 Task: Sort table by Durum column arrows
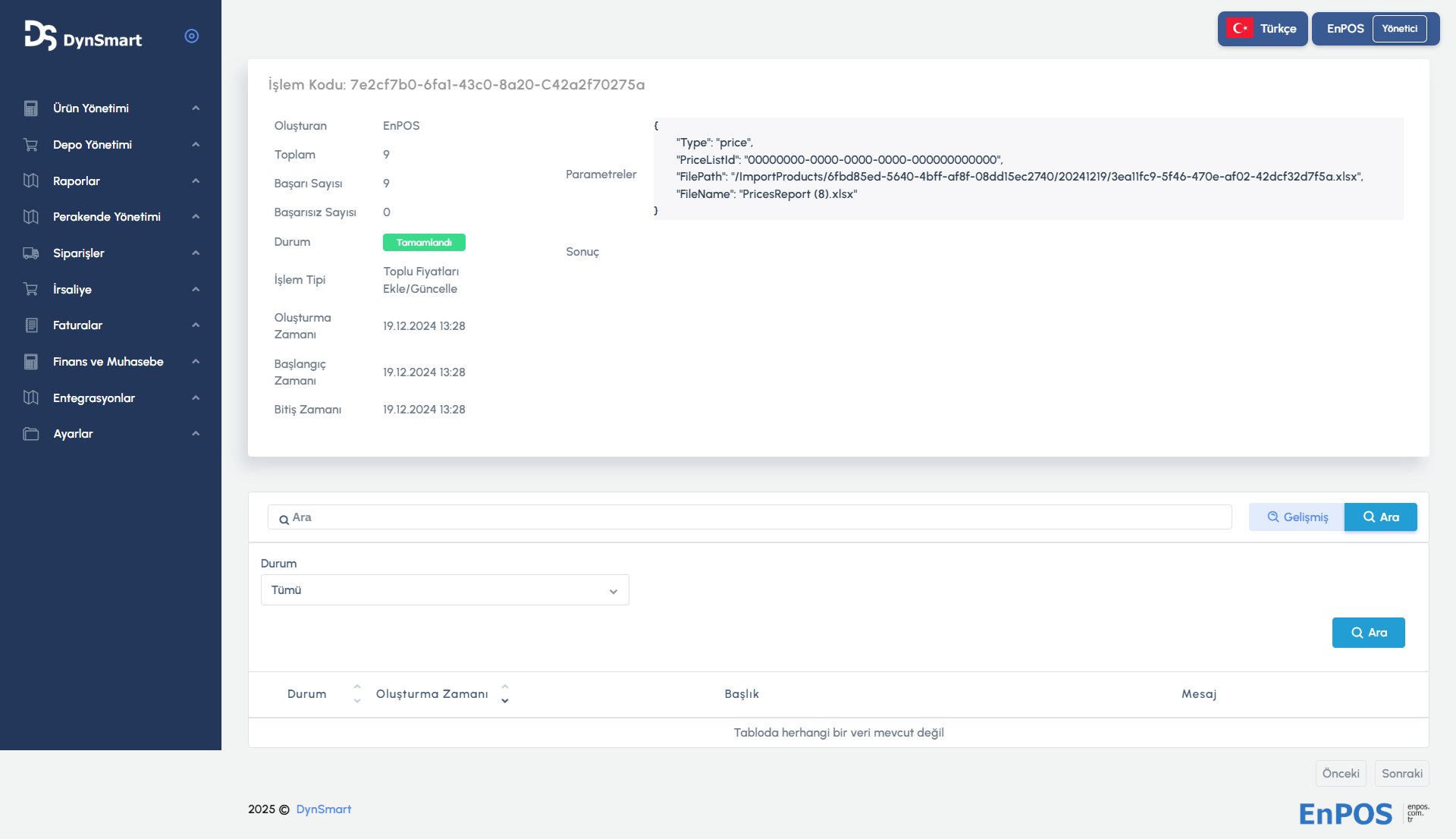[x=357, y=694]
